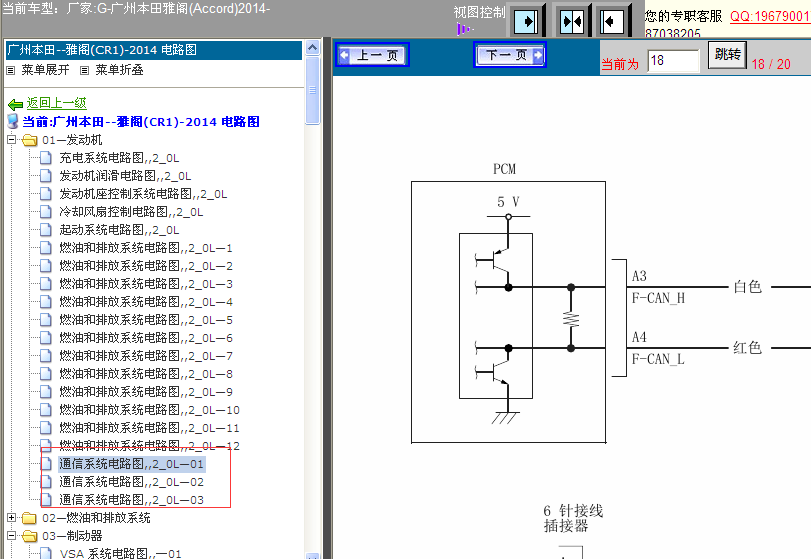Click the 菜单折叠 menu icon
This screenshot has height=559, width=811.
click(84, 70)
